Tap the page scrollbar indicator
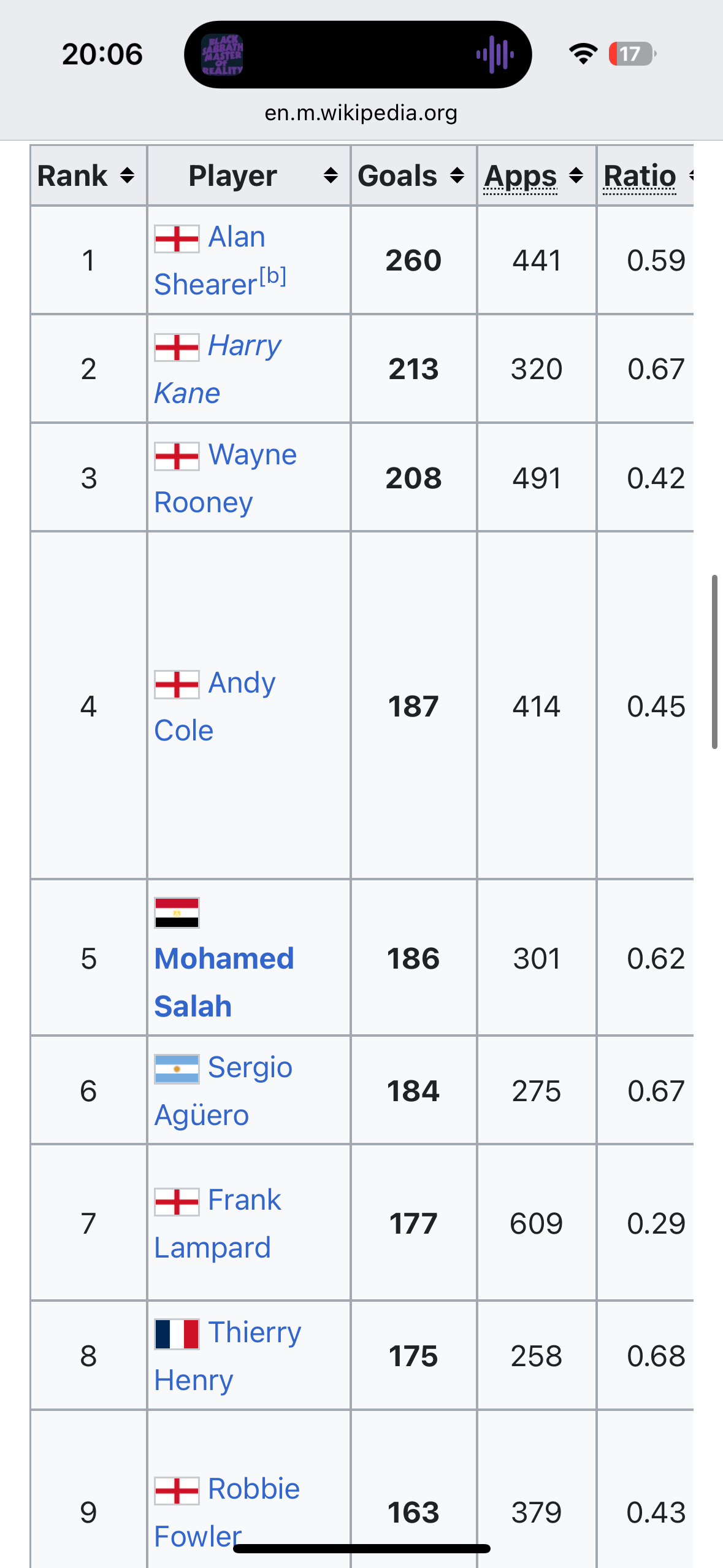The height and width of the screenshot is (1568, 723). [714, 662]
